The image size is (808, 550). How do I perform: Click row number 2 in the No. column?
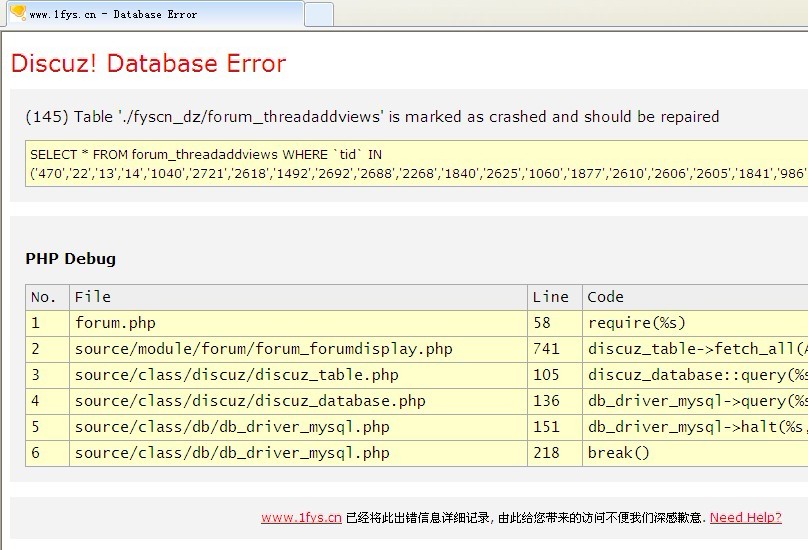pyautogui.click(x=47, y=349)
